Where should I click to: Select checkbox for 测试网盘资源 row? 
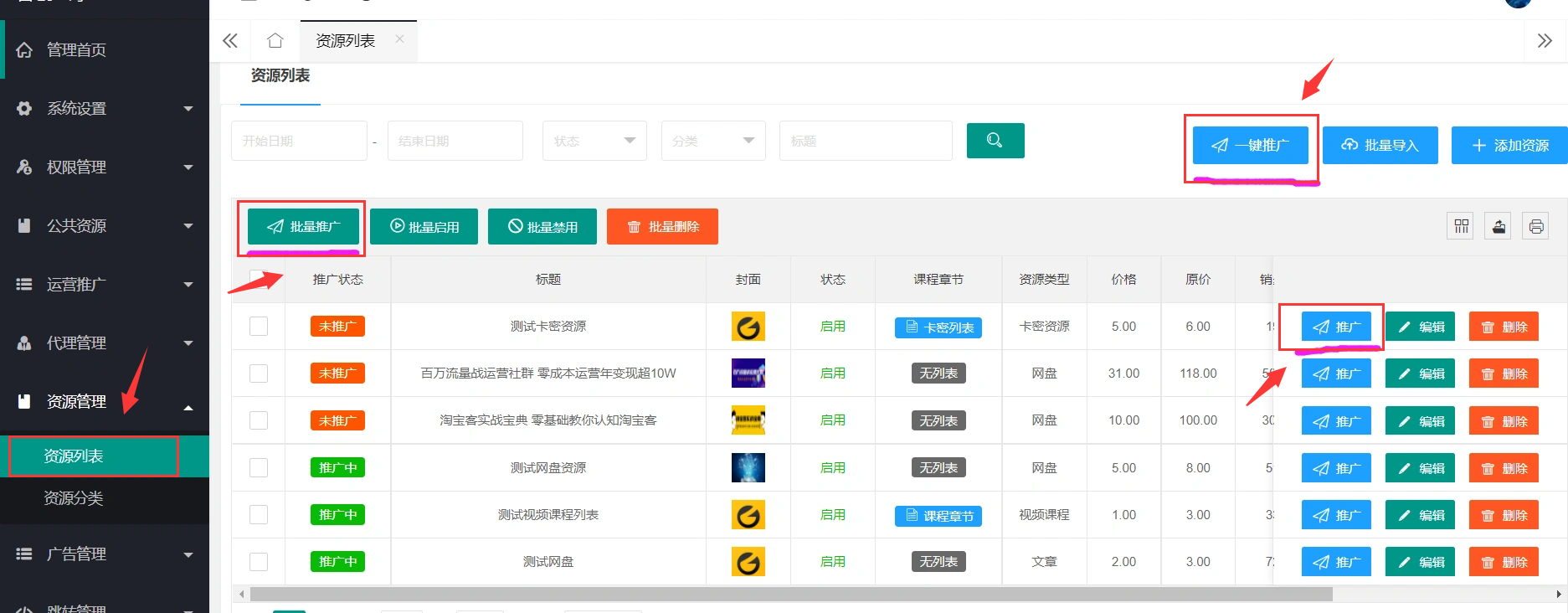click(259, 467)
